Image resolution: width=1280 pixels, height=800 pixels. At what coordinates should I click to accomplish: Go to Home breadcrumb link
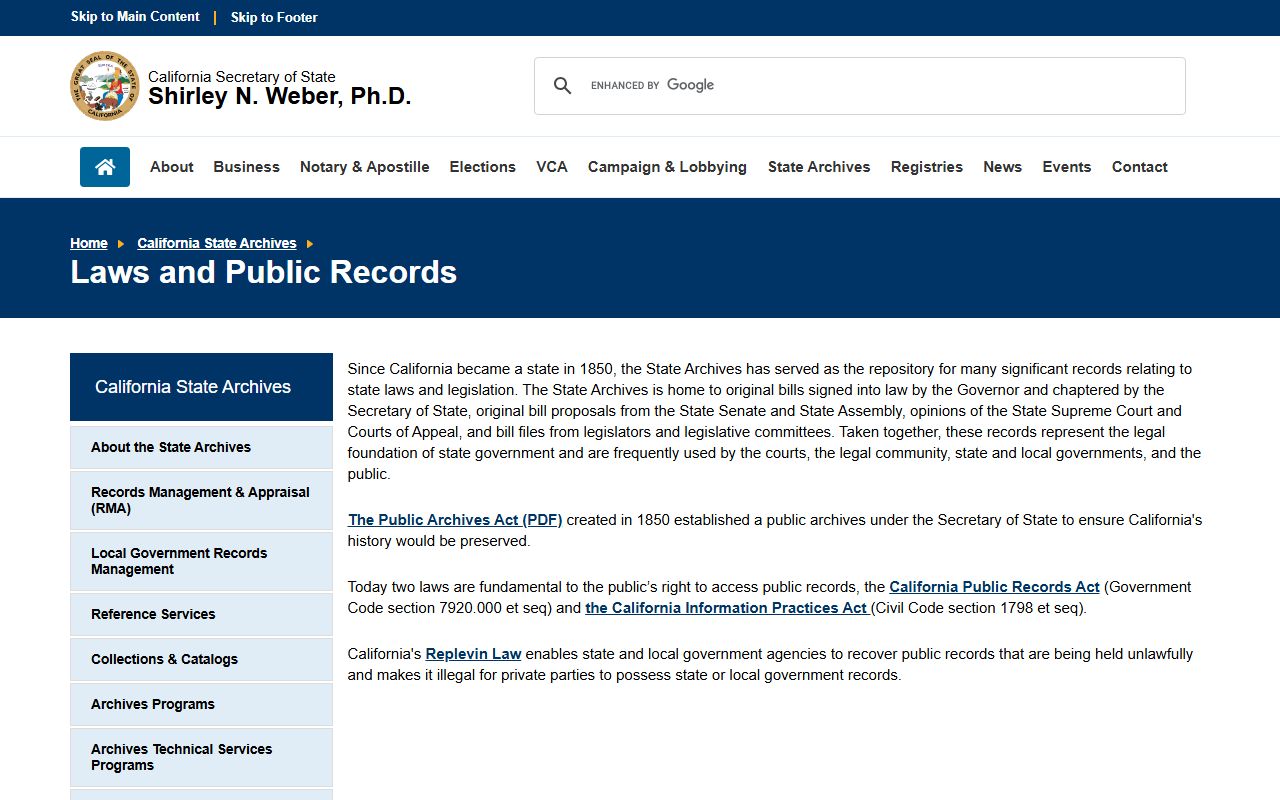pyautogui.click(x=89, y=243)
